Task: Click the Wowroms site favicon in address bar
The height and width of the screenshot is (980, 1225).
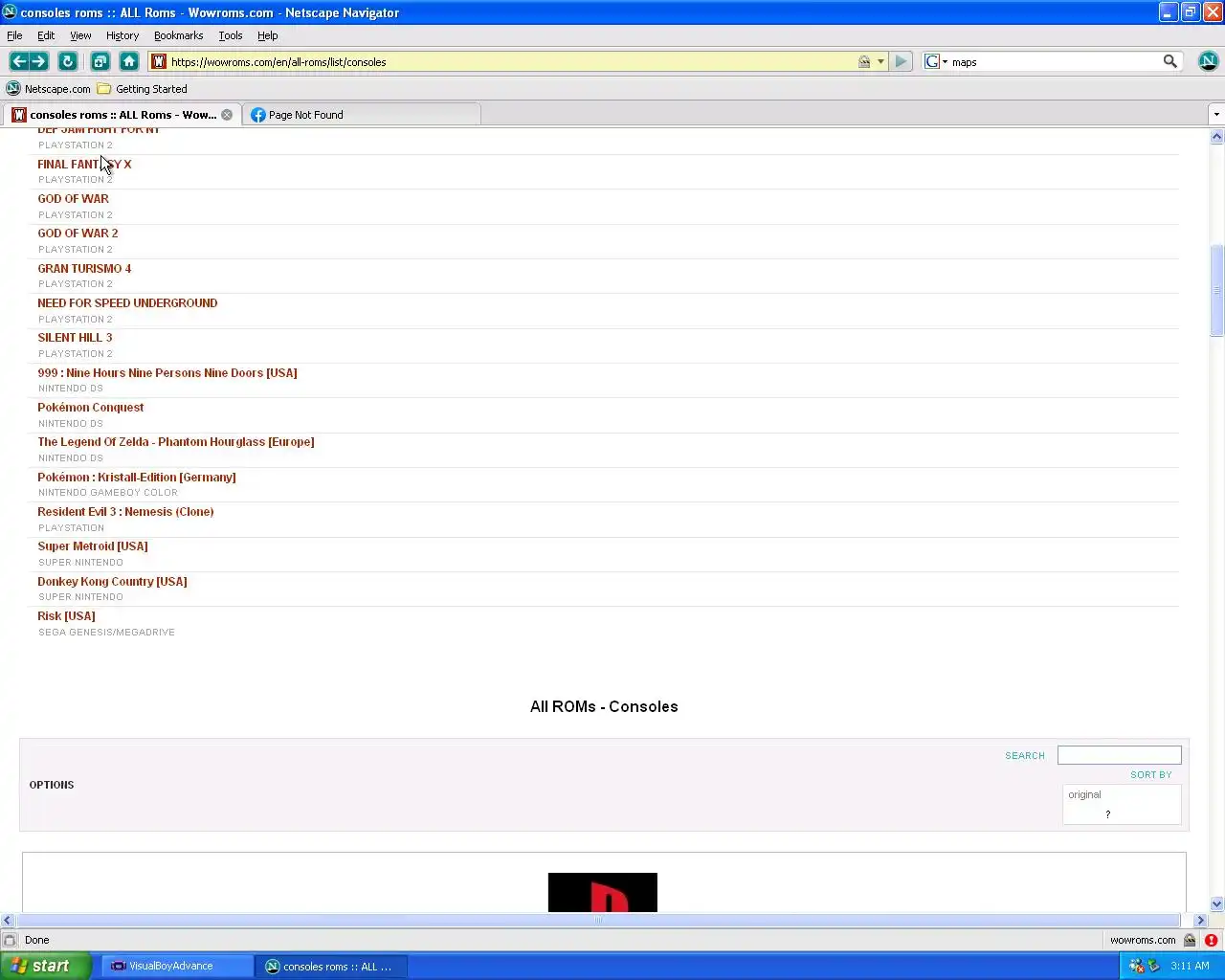Action: pos(159,61)
